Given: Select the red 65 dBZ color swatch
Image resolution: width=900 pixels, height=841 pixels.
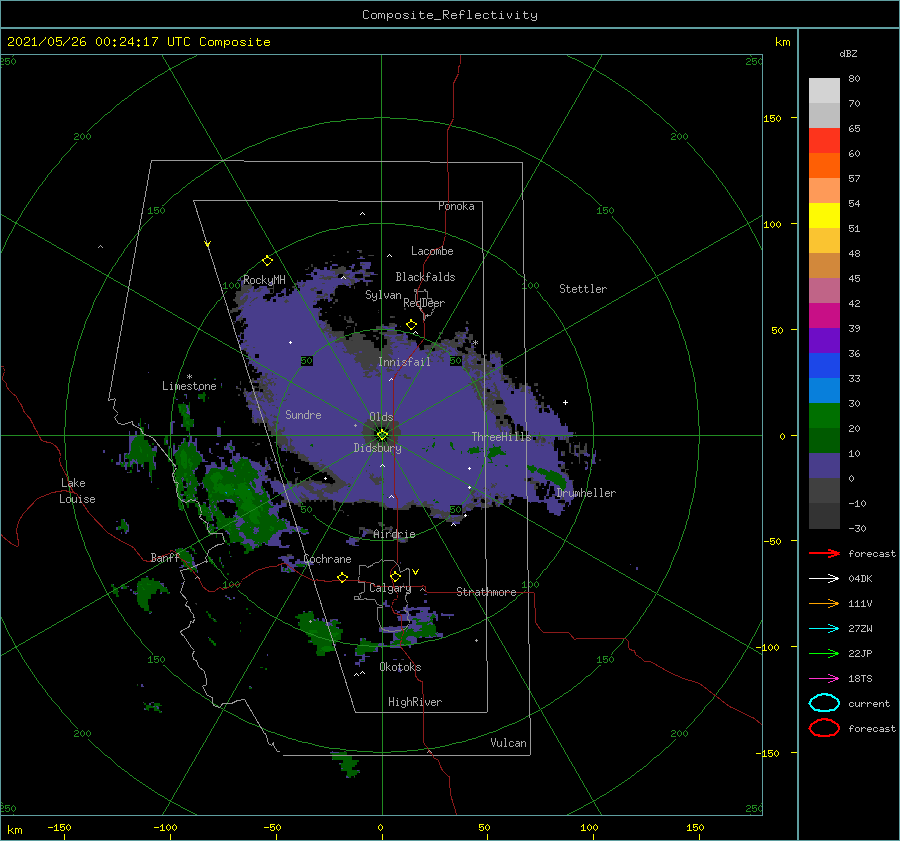Looking at the screenshot, I should [x=824, y=140].
